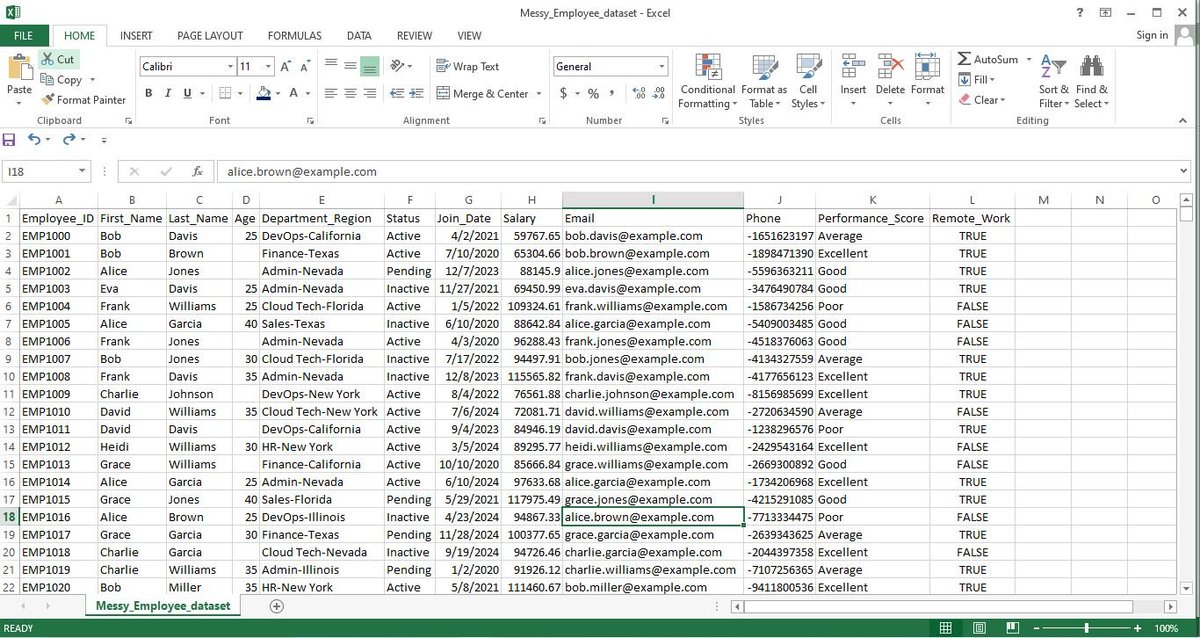
Task: Expand the Merge & Center dropdown arrow
Action: (538, 94)
